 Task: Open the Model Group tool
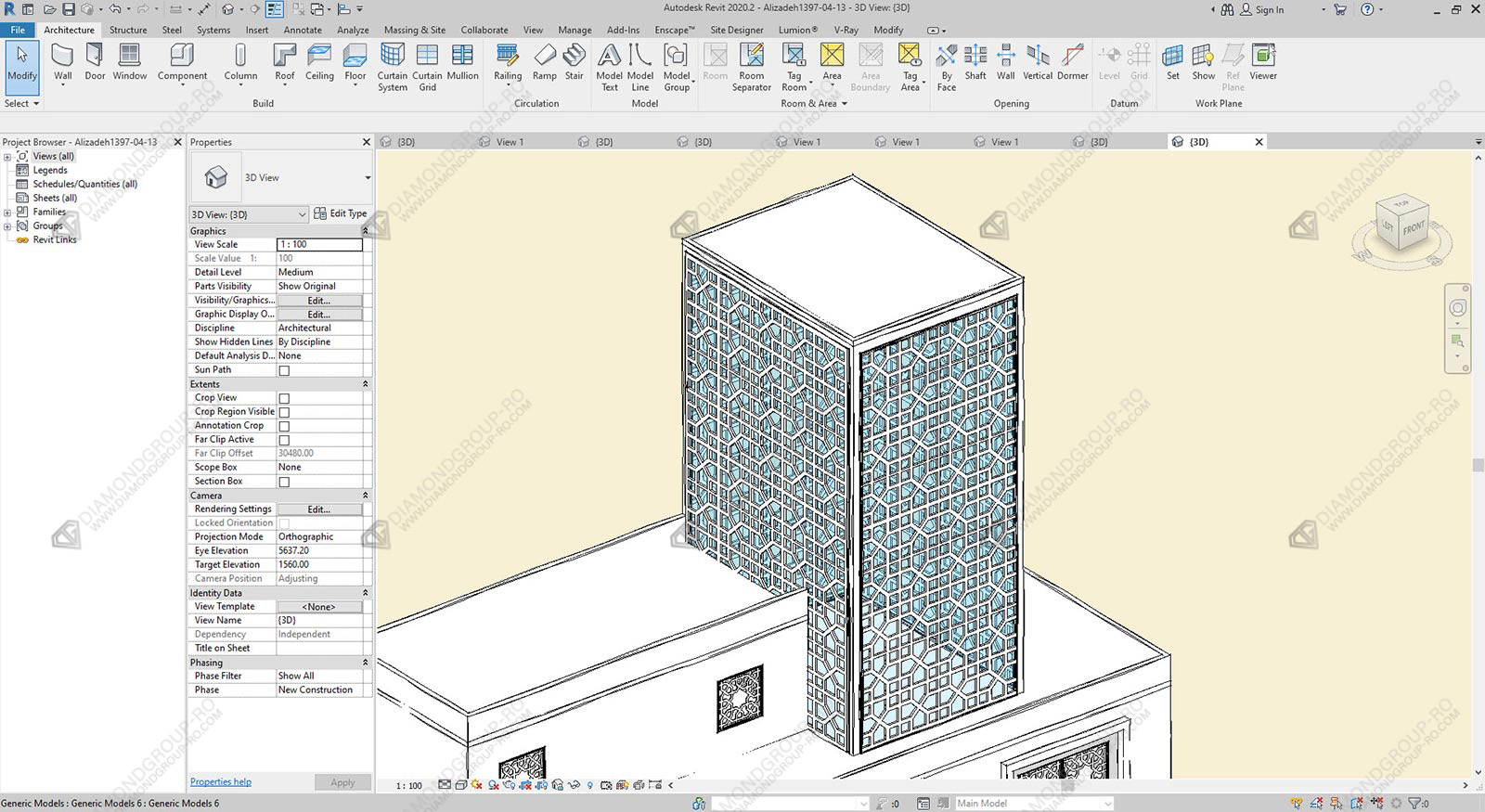[x=677, y=67]
